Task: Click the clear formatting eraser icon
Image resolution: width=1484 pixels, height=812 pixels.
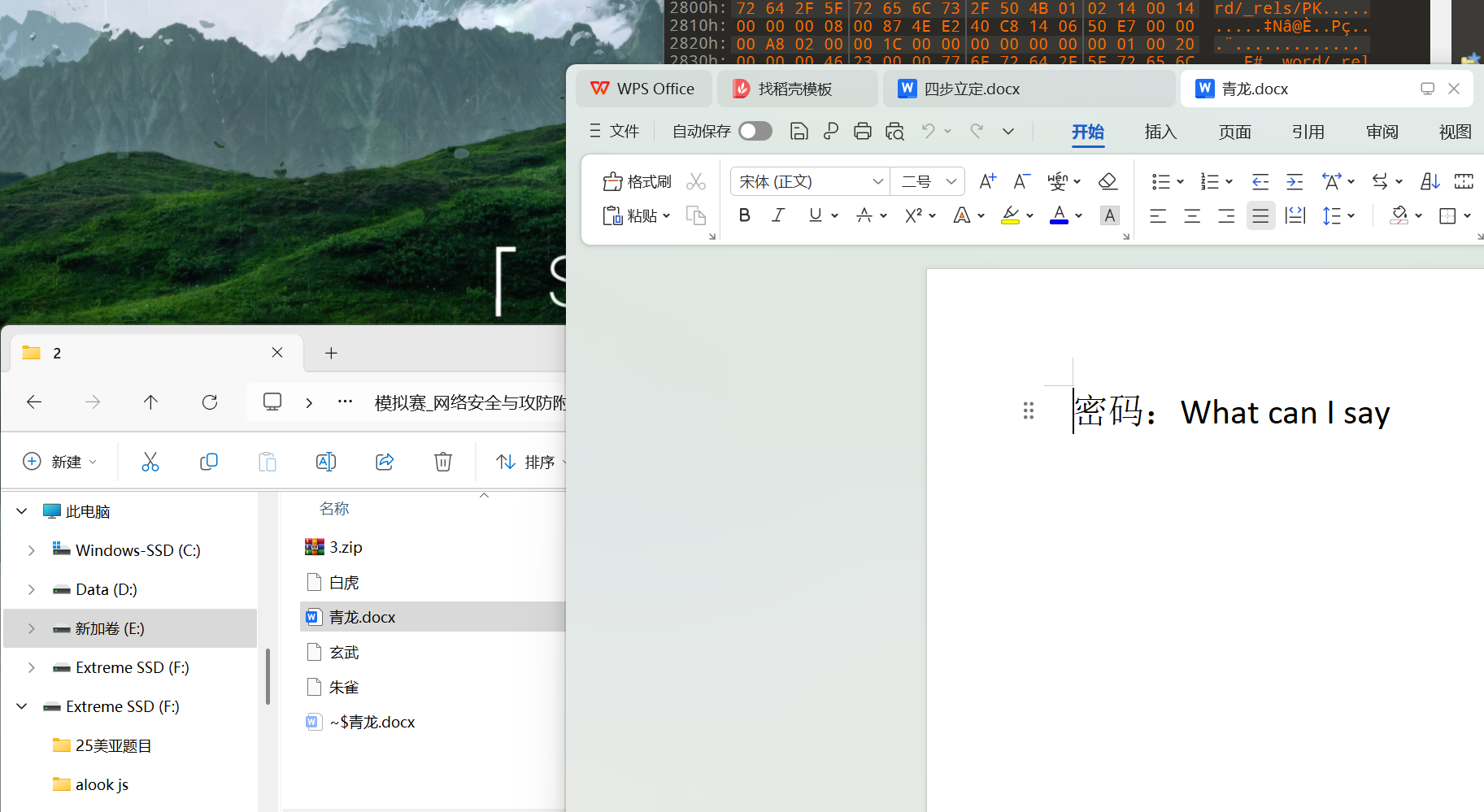Action: pos(1108,181)
